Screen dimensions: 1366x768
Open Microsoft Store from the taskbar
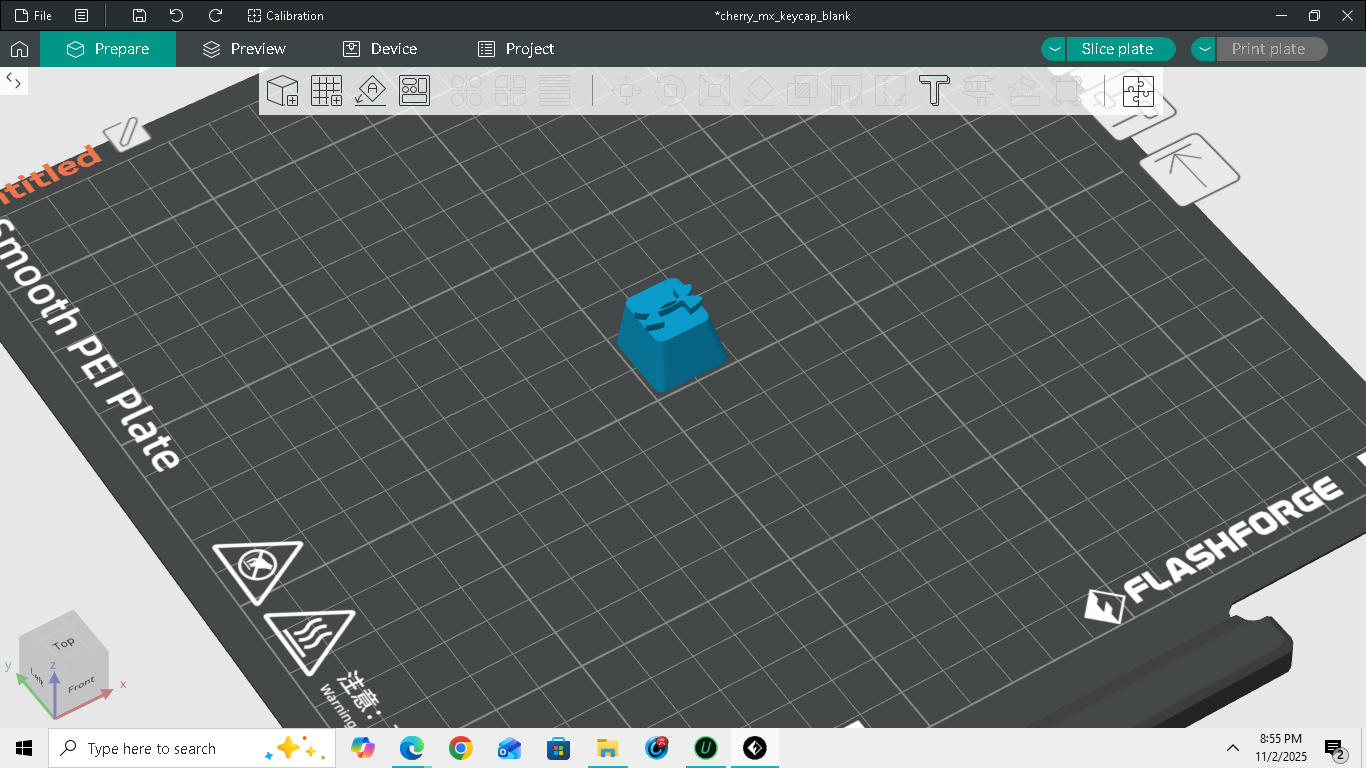[559, 748]
